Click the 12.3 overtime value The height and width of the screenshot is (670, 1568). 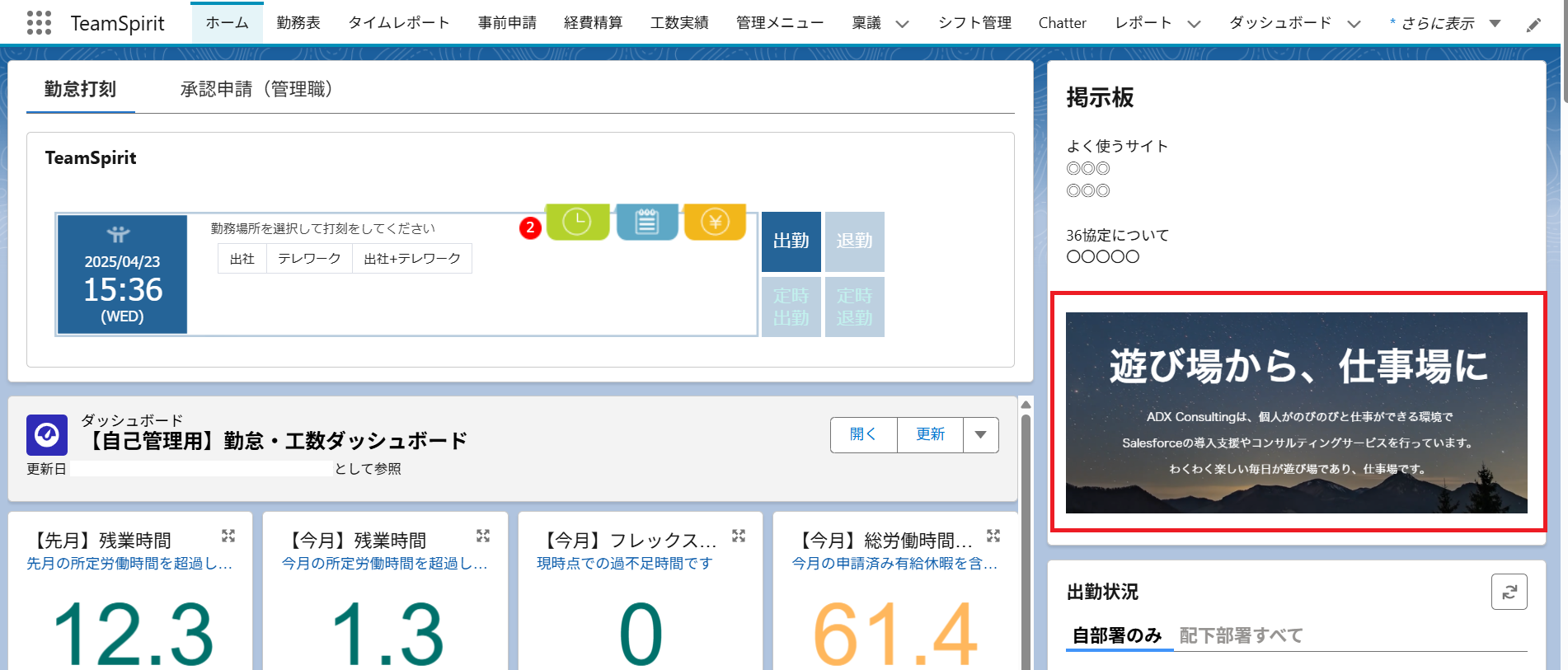coord(134,635)
